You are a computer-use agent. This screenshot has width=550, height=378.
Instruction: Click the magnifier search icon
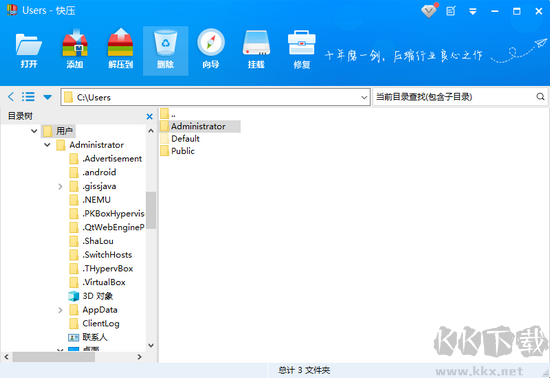(x=540, y=96)
